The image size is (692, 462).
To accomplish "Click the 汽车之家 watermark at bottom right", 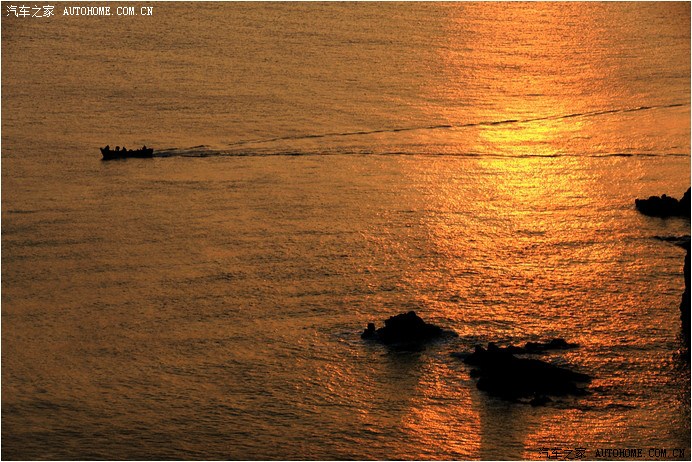I will (x=563, y=453).
